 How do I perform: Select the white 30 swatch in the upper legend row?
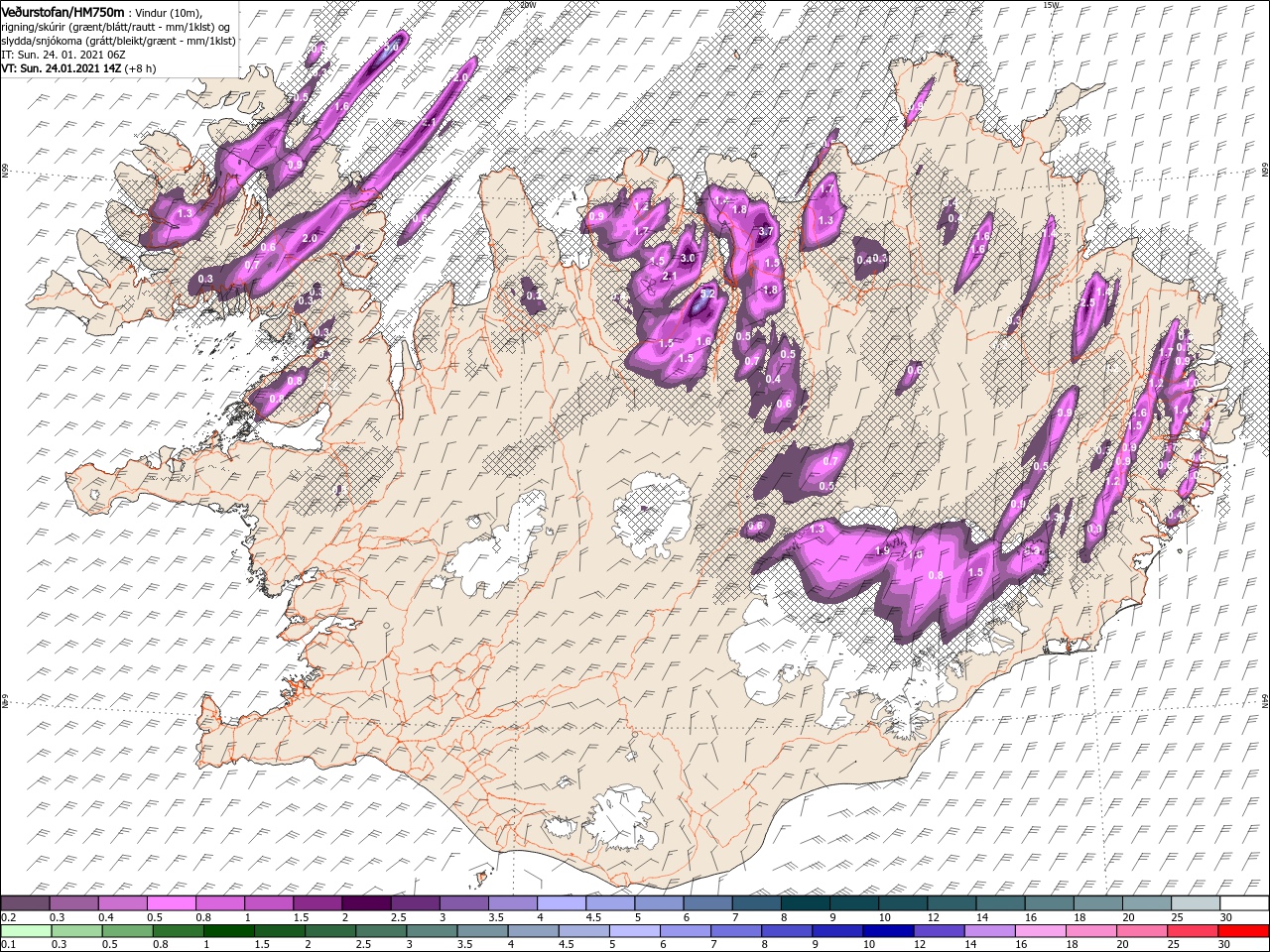pos(1244,903)
